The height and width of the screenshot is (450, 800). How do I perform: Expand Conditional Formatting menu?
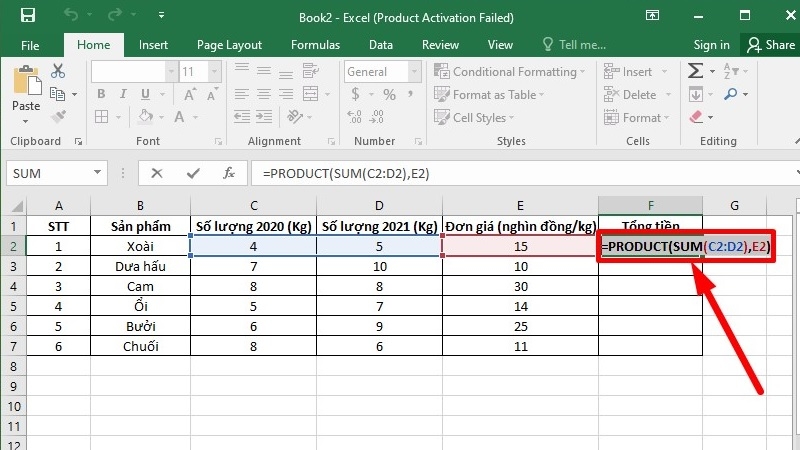(509, 71)
